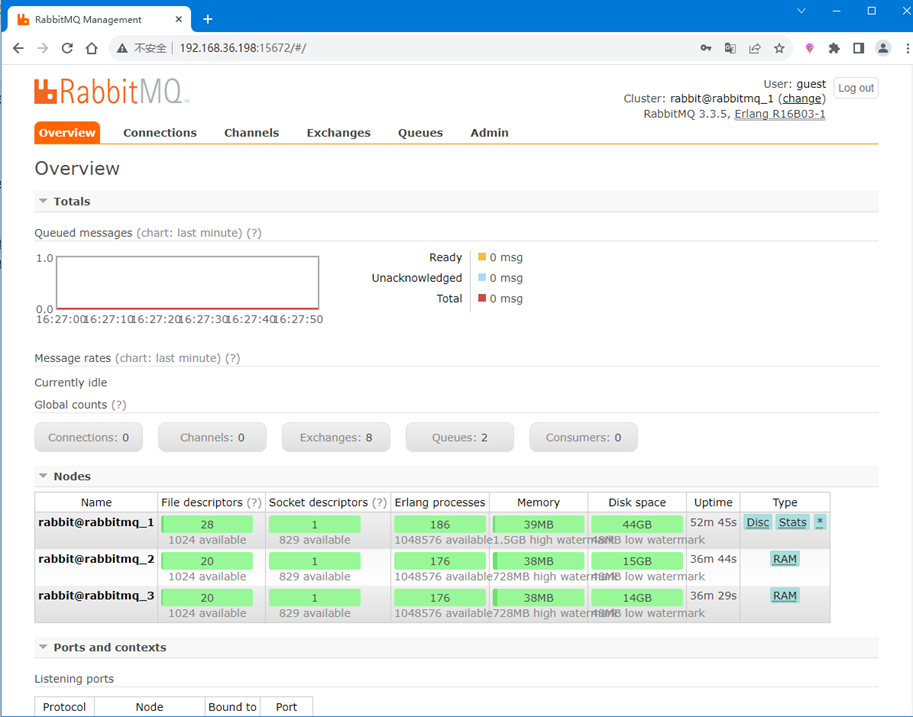
Task: Change the Queued messages chart range
Action: [189, 233]
